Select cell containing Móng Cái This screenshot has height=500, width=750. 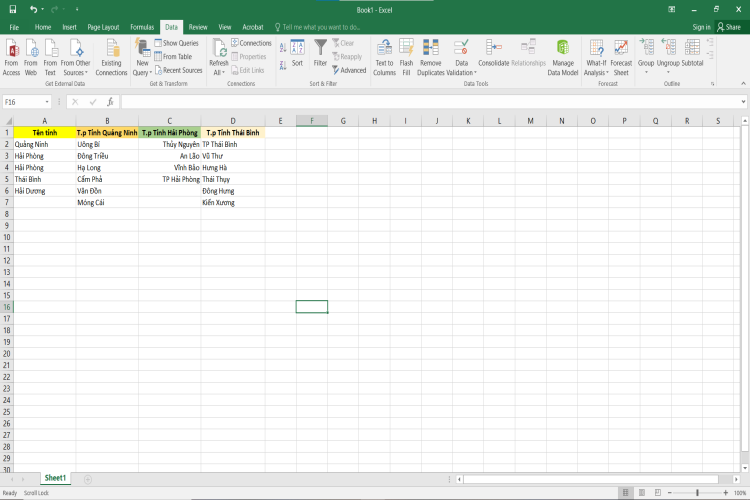[x=107, y=202]
